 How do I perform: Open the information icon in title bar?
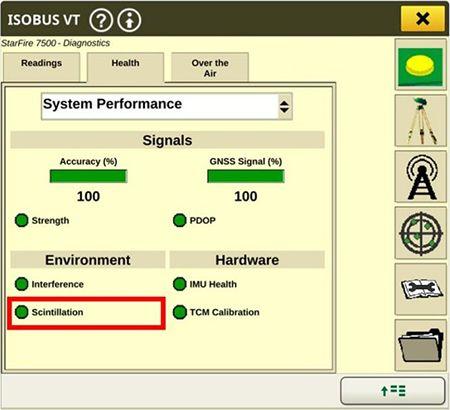[129, 20]
